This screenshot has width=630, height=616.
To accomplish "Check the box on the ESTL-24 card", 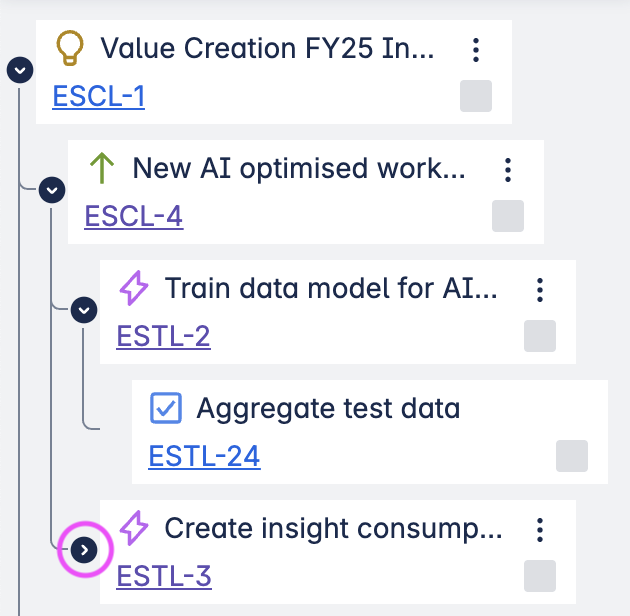I will (572, 456).
